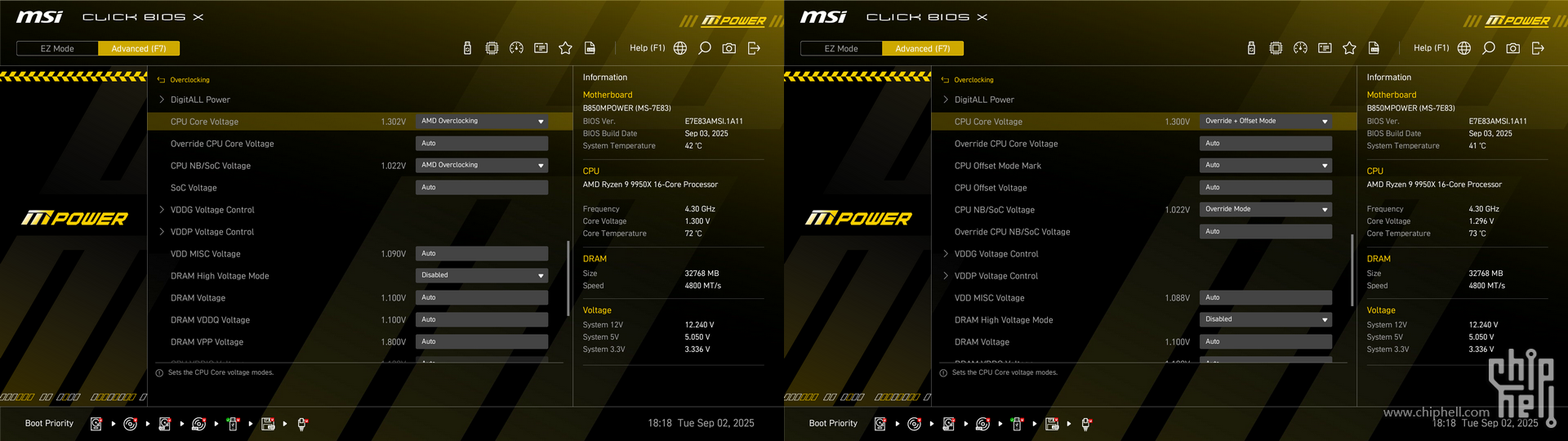Click Override CPU NB/SoC Voltage Auto field

(x=1266, y=231)
